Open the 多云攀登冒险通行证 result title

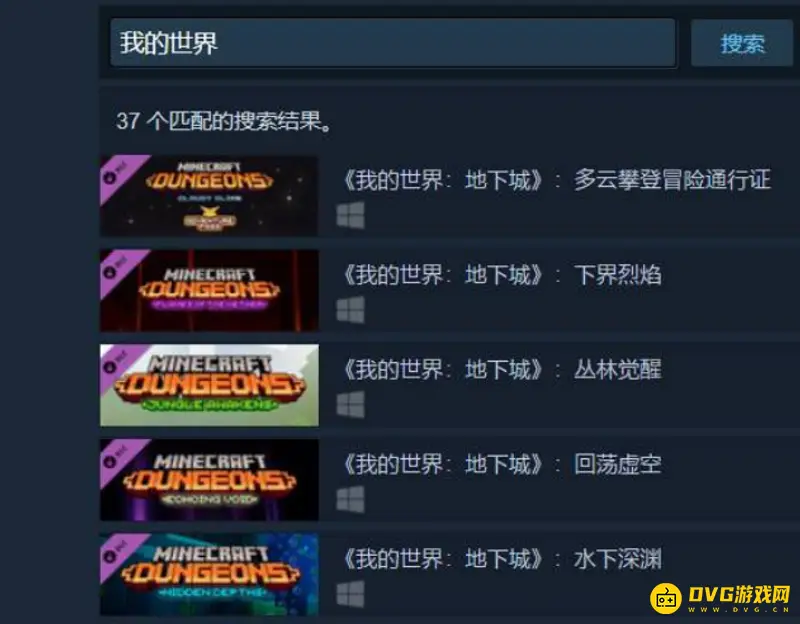click(556, 180)
